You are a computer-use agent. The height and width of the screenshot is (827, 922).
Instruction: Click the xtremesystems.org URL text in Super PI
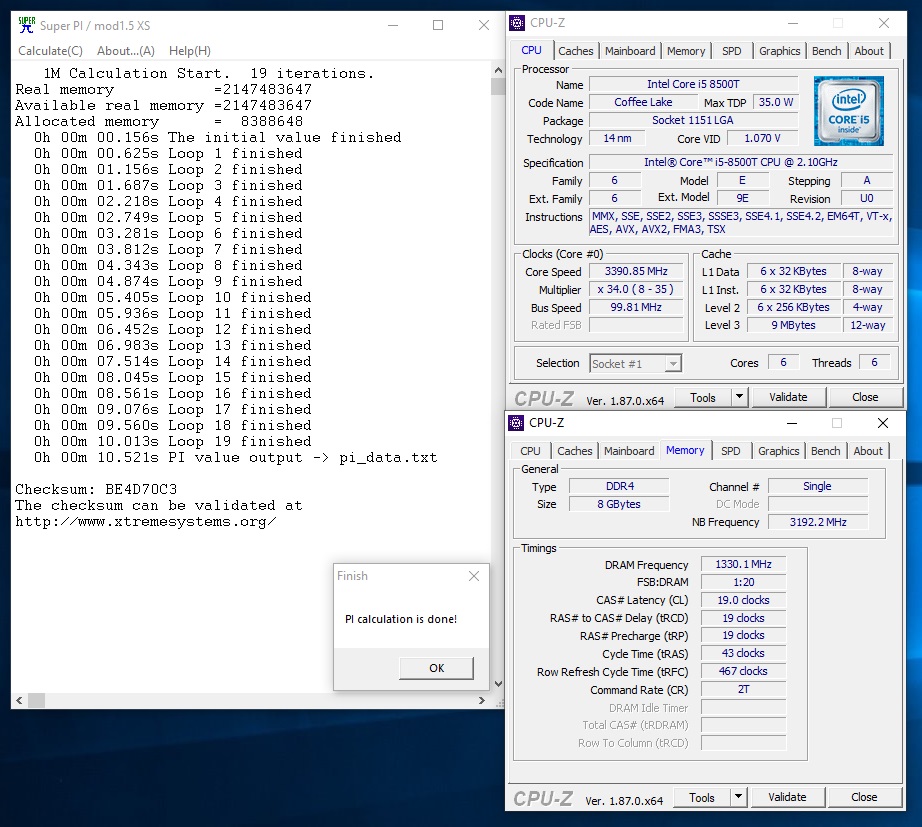pos(145,522)
